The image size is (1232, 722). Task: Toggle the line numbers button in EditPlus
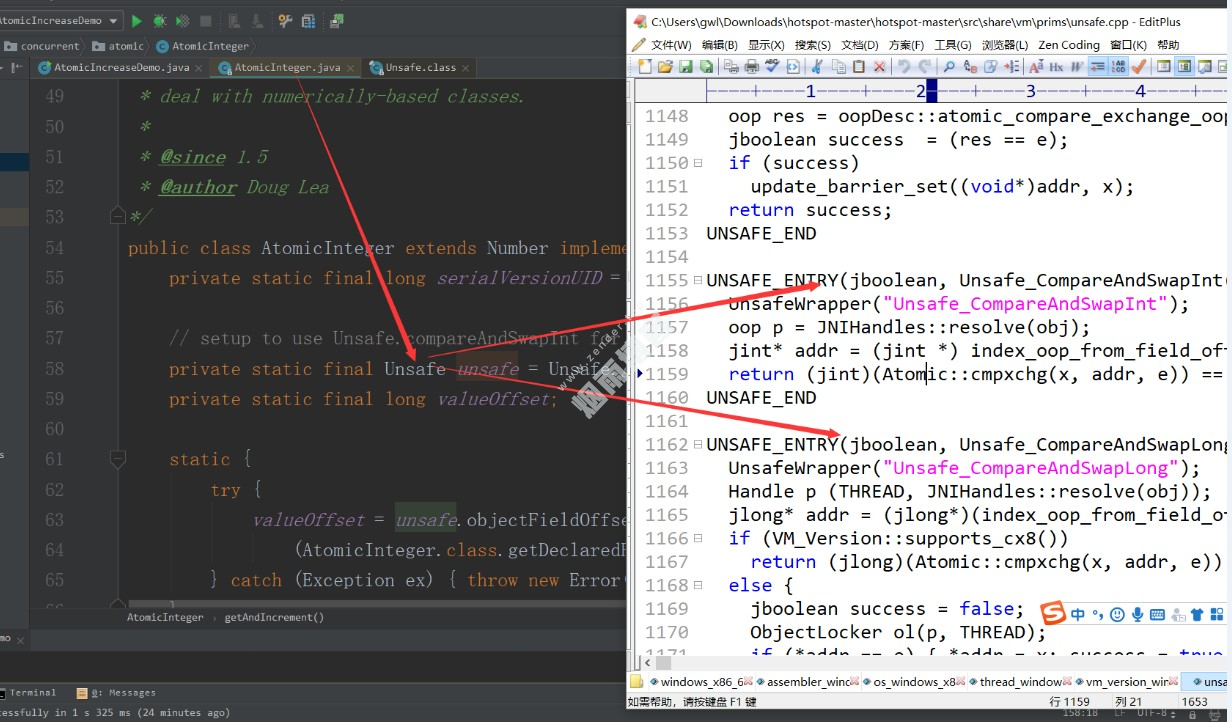1118,67
